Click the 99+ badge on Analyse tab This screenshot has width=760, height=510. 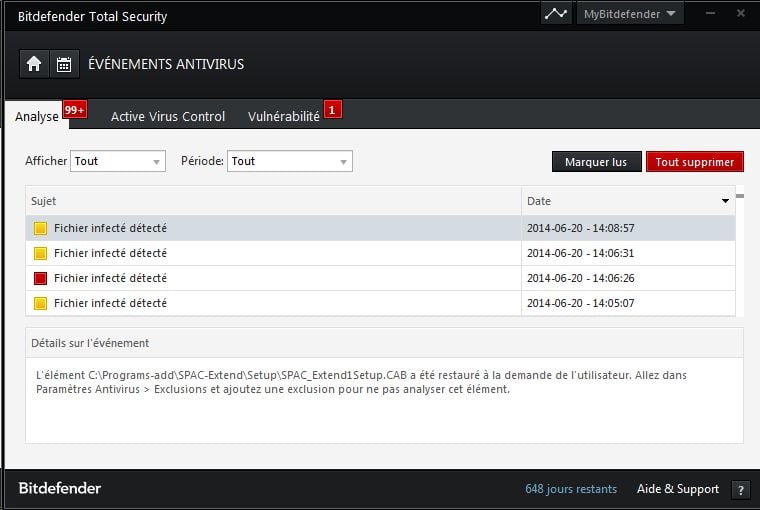(75, 110)
